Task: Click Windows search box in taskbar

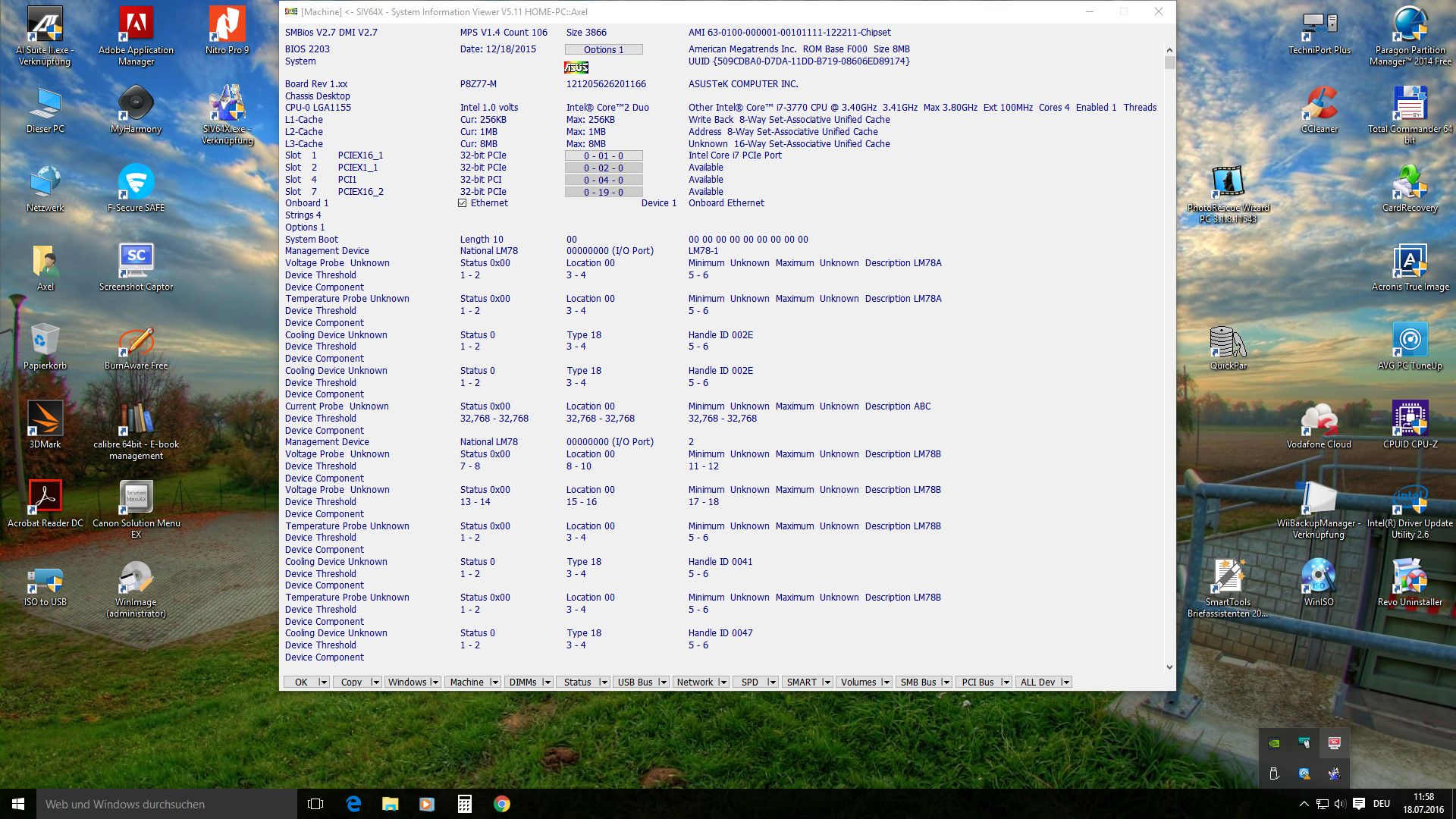Action: tap(167, 804)
